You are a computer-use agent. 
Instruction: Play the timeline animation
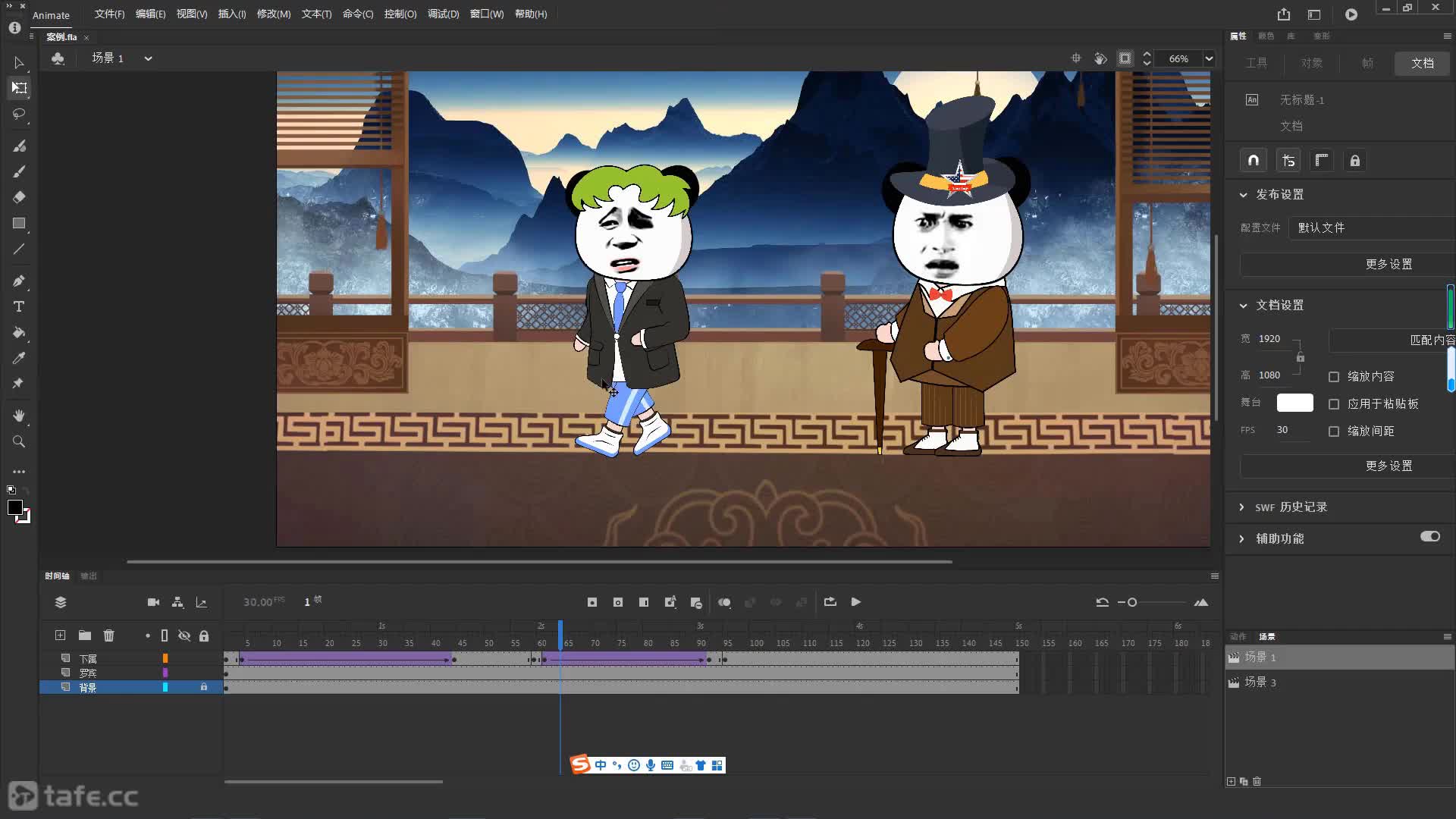tap(856, 601)
